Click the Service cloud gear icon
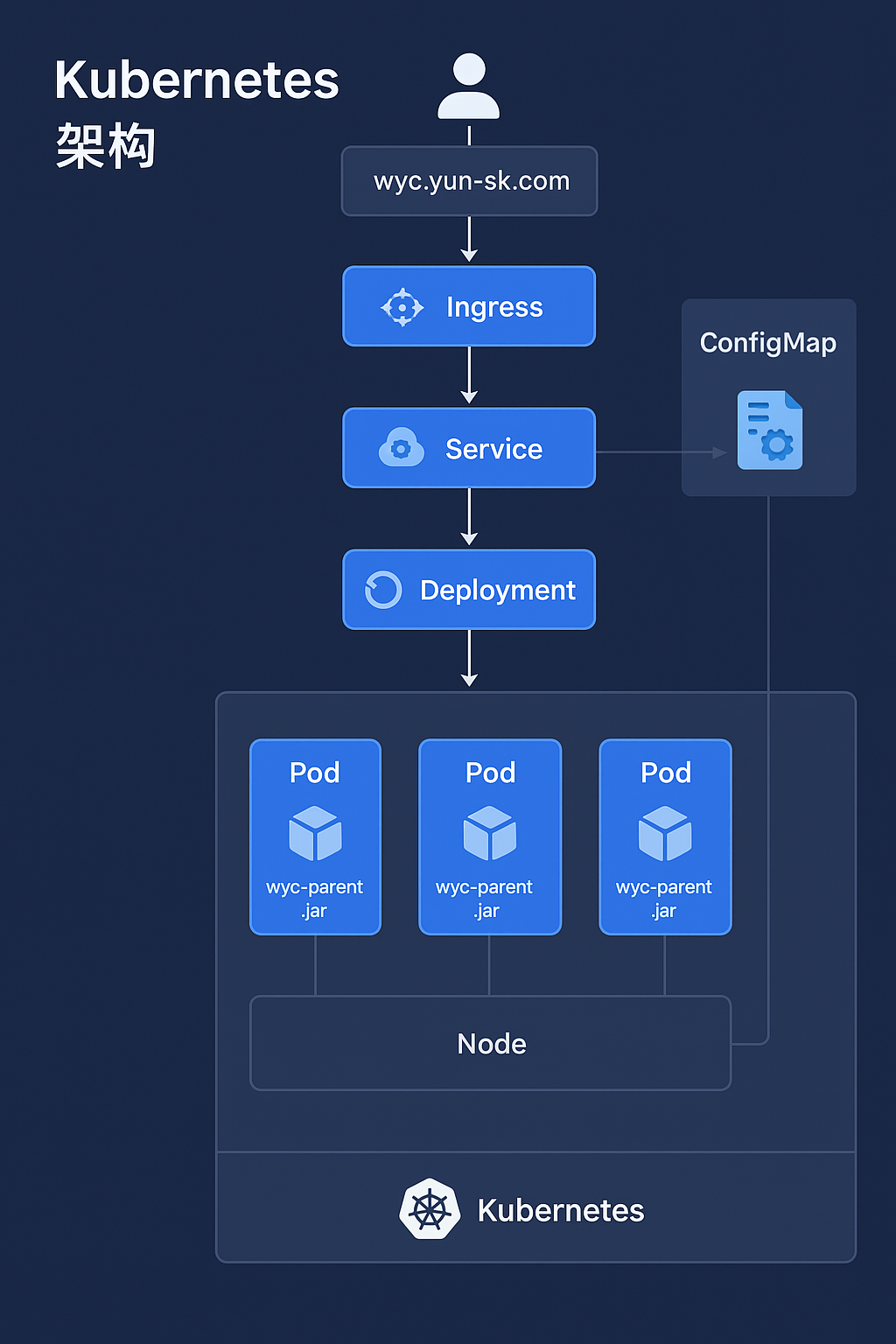Screen dimensions: 896x1344 click(401, 448)
